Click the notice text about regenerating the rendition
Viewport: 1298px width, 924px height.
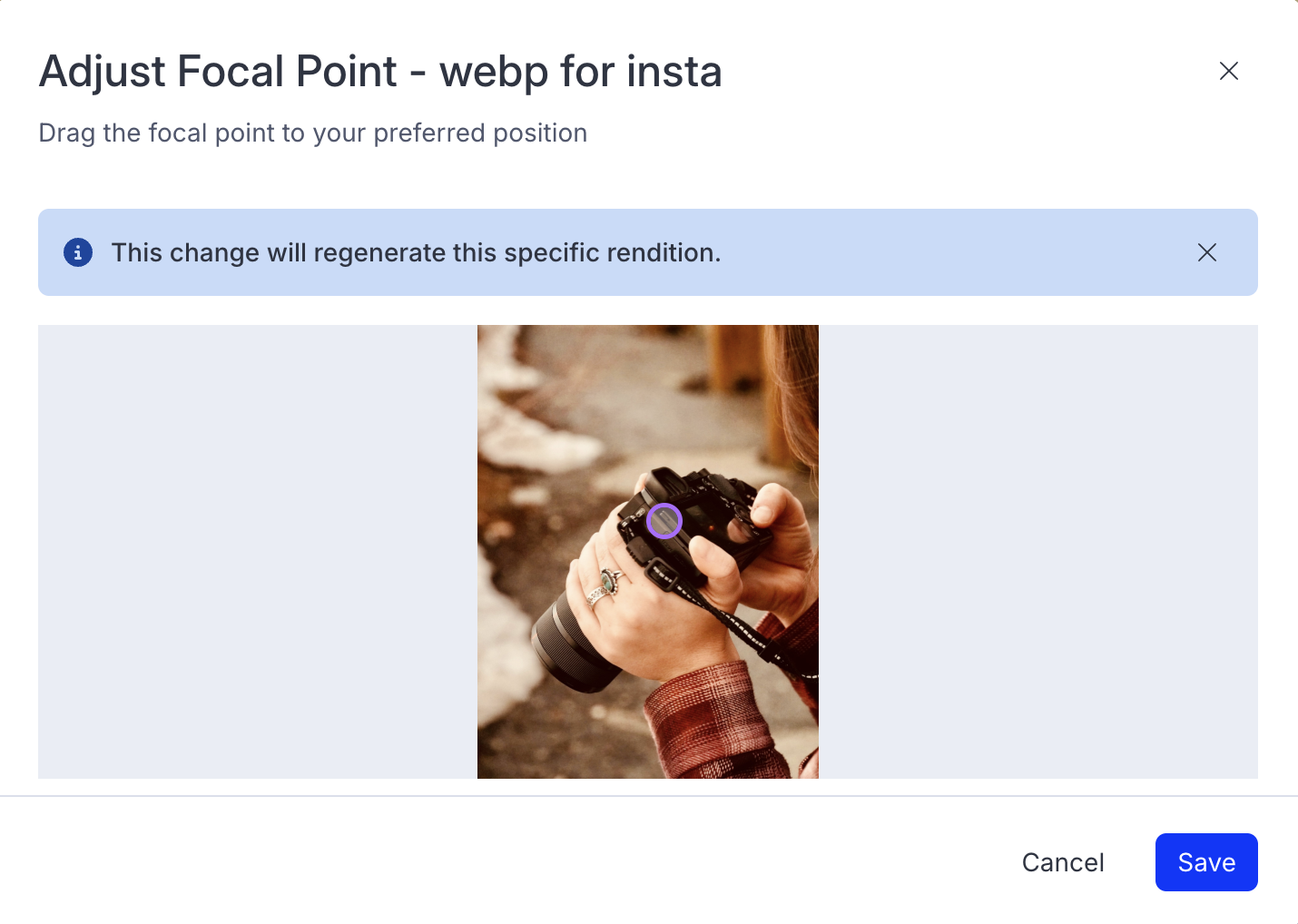pos(416,252)
